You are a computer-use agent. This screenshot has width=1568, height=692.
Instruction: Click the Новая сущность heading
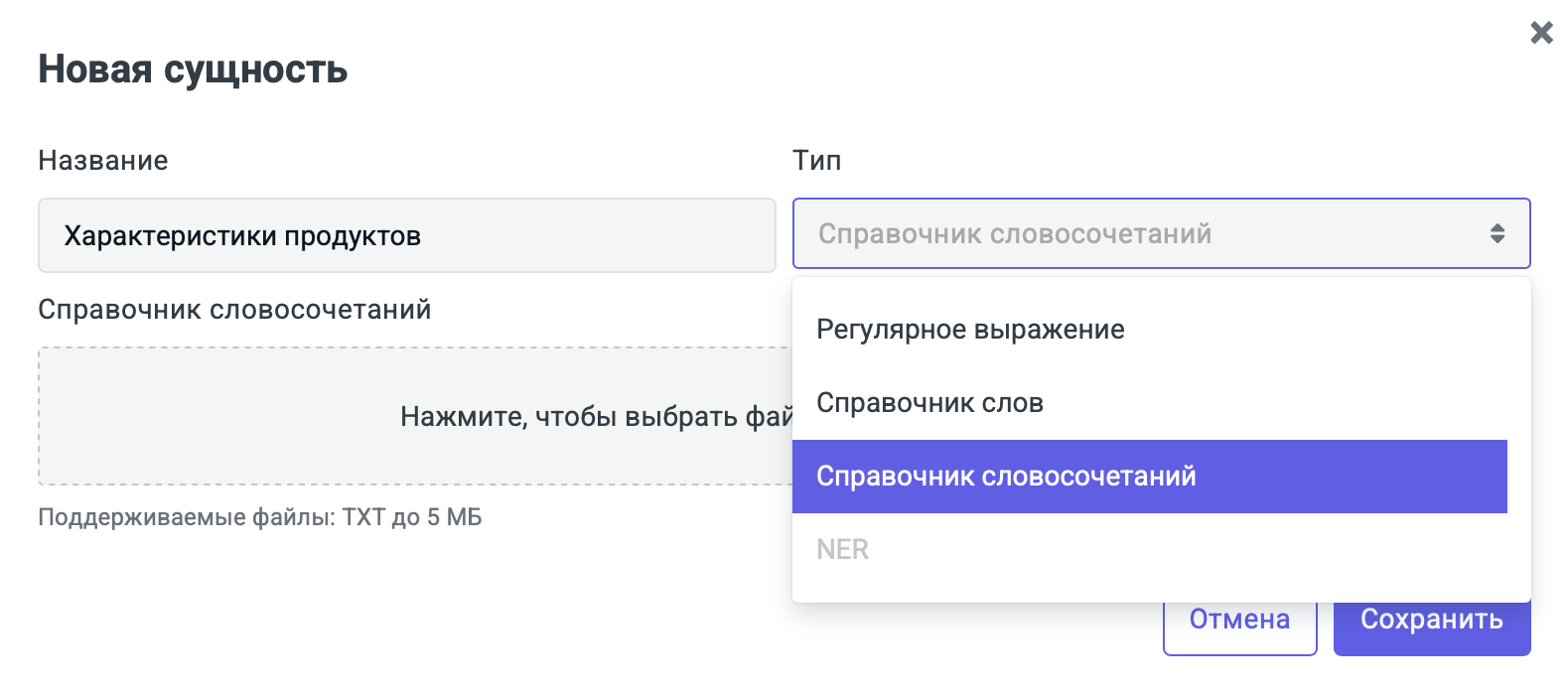click(193, 69)
